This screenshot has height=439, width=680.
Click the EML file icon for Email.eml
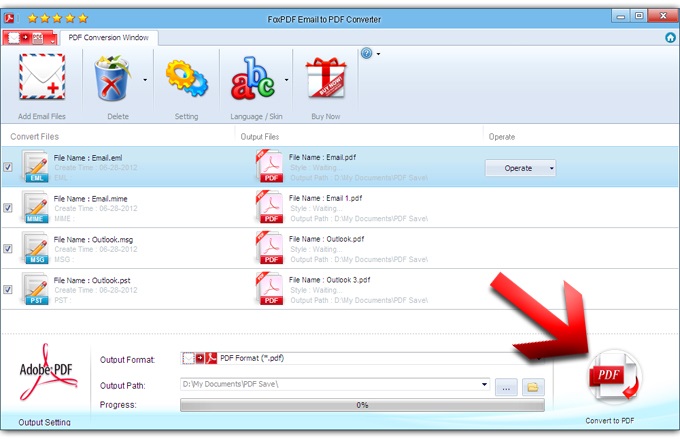35,167
